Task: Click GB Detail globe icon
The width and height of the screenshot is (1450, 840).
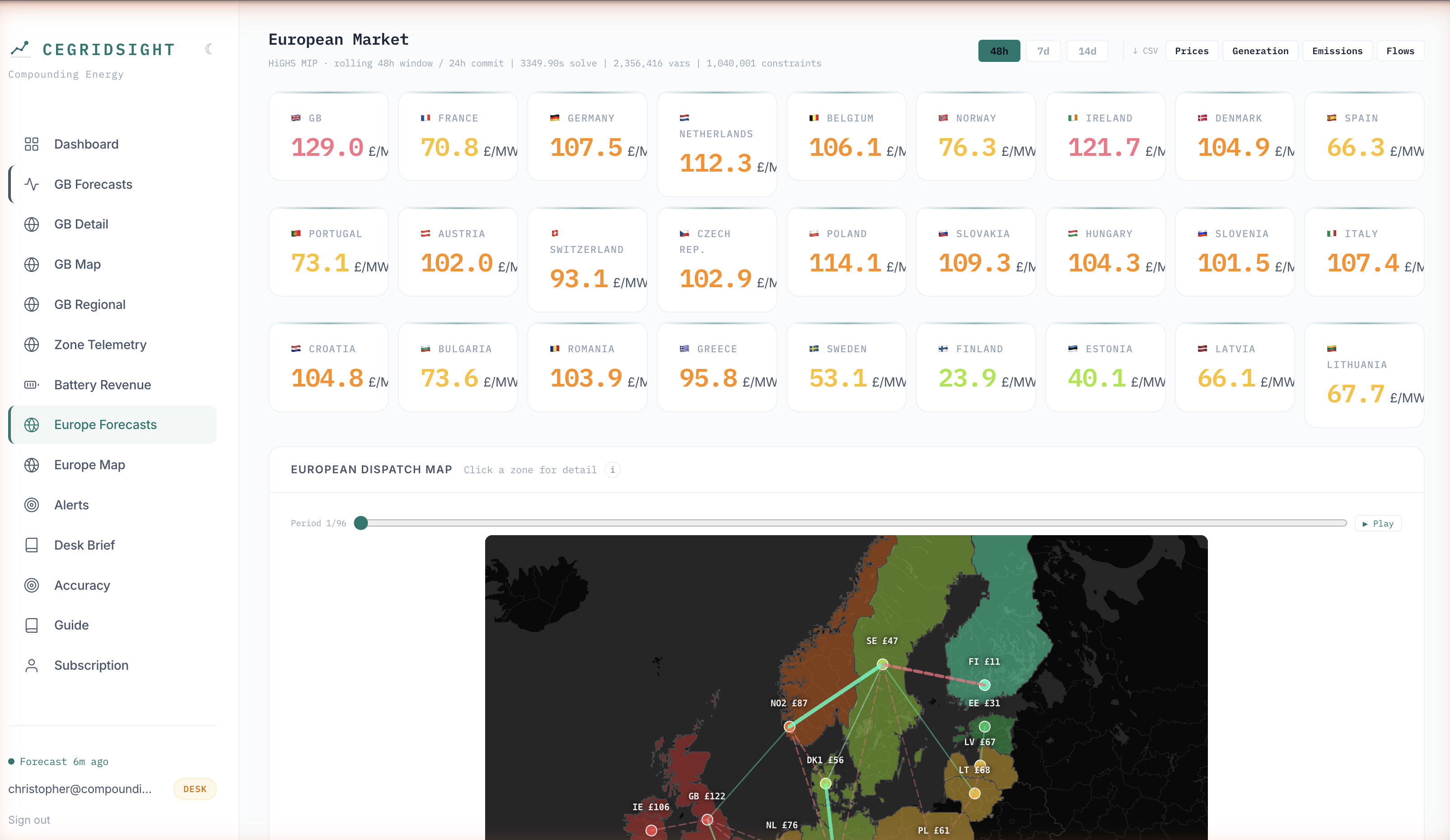Action: click(32, 224)
